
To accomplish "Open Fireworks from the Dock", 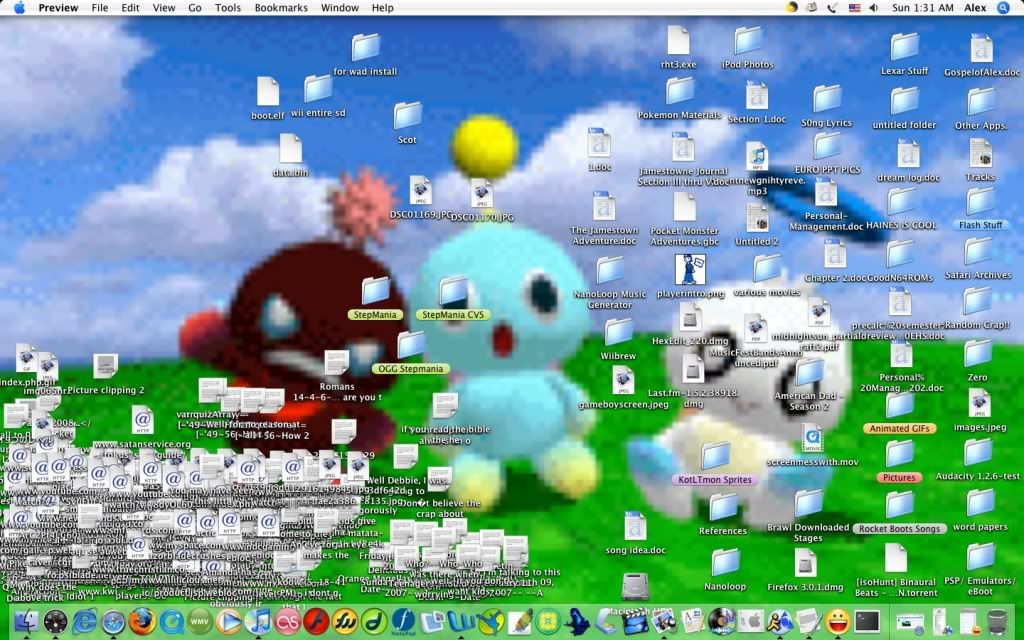I will click(345, 621).
